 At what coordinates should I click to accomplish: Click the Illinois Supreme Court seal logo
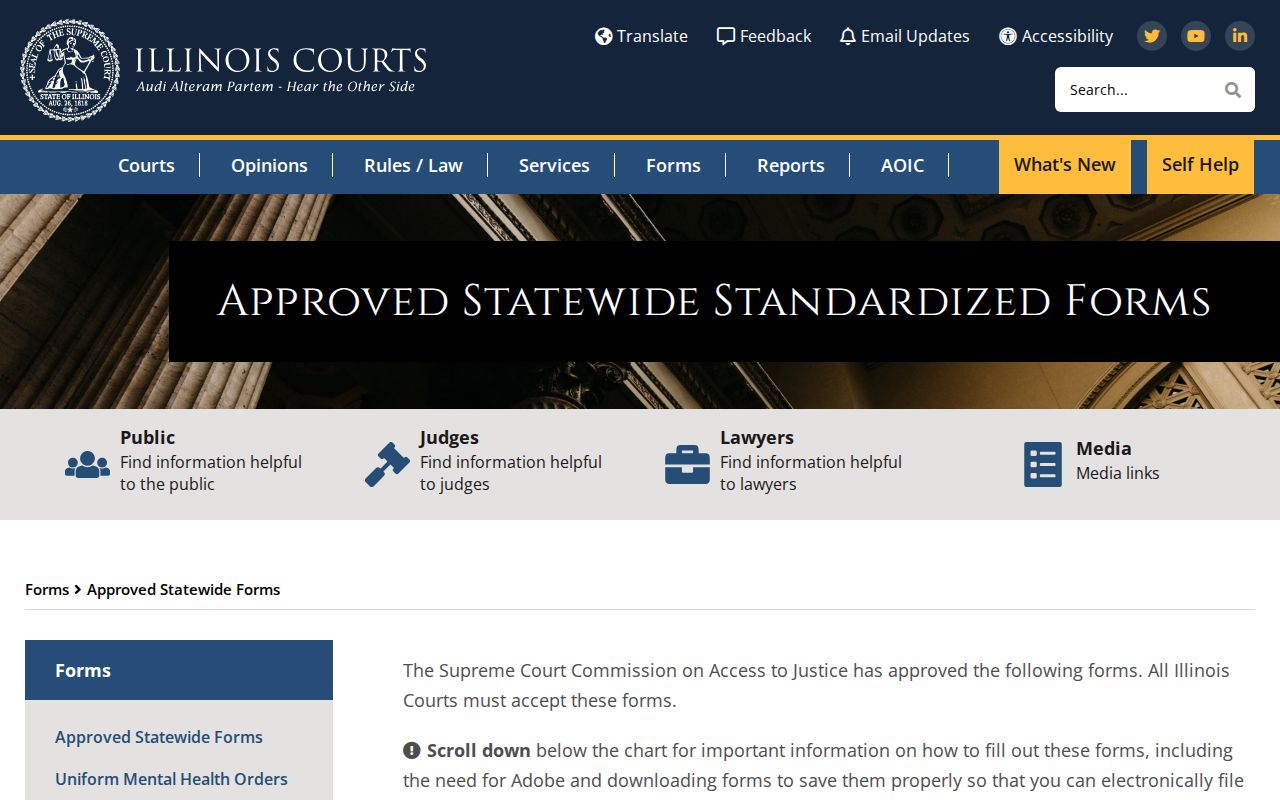(70, 70)
